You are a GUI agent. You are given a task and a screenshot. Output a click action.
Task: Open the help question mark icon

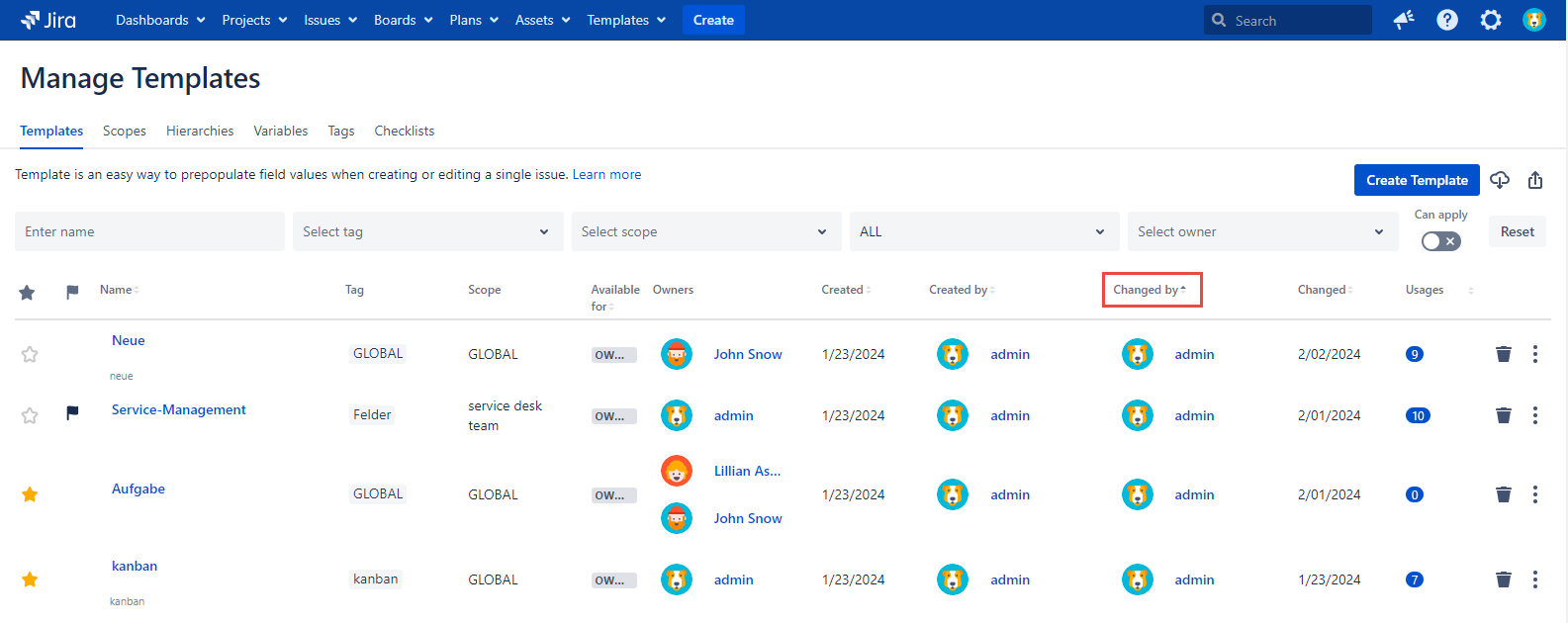pyautogui.click(x=1447, y=20)
